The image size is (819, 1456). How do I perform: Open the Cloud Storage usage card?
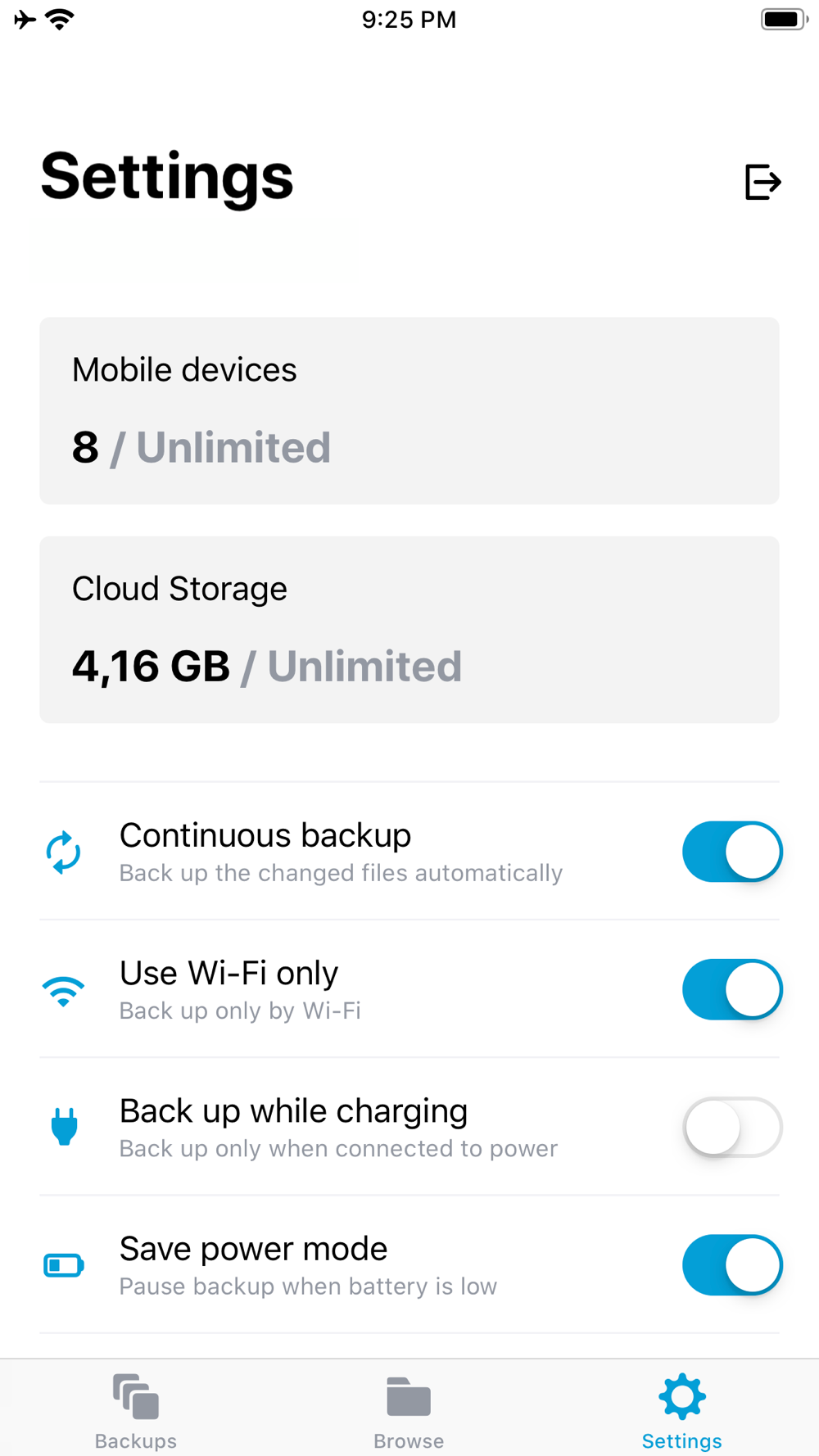coord(409,630)
